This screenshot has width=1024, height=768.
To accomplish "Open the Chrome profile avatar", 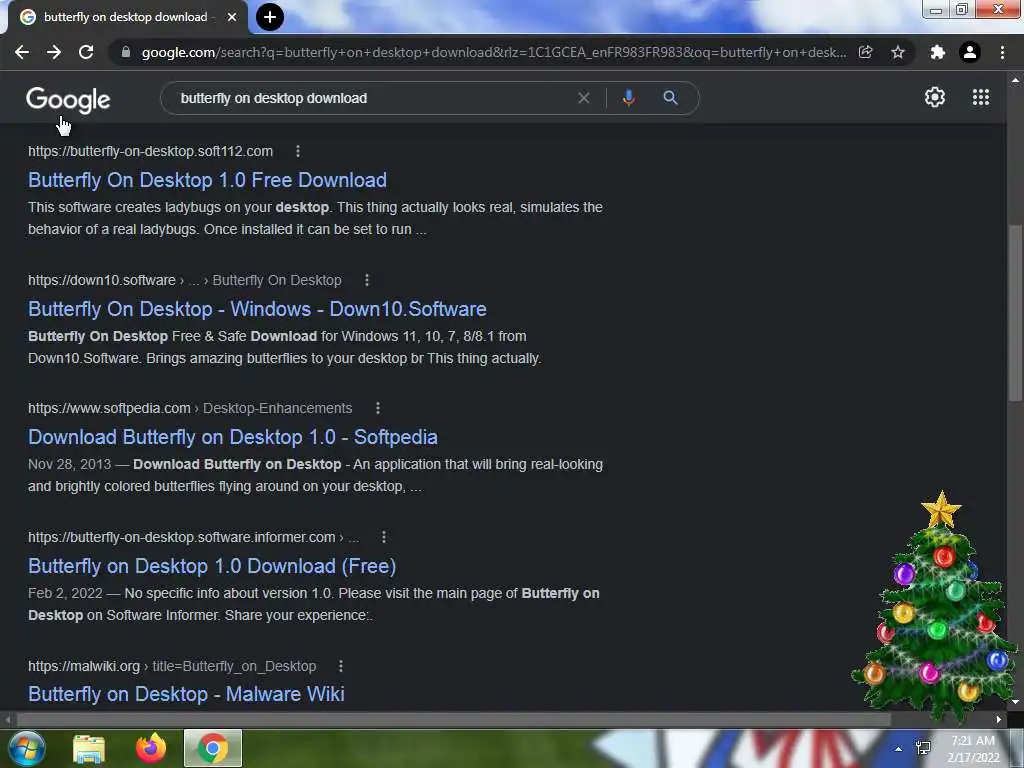I will (970, 52).
